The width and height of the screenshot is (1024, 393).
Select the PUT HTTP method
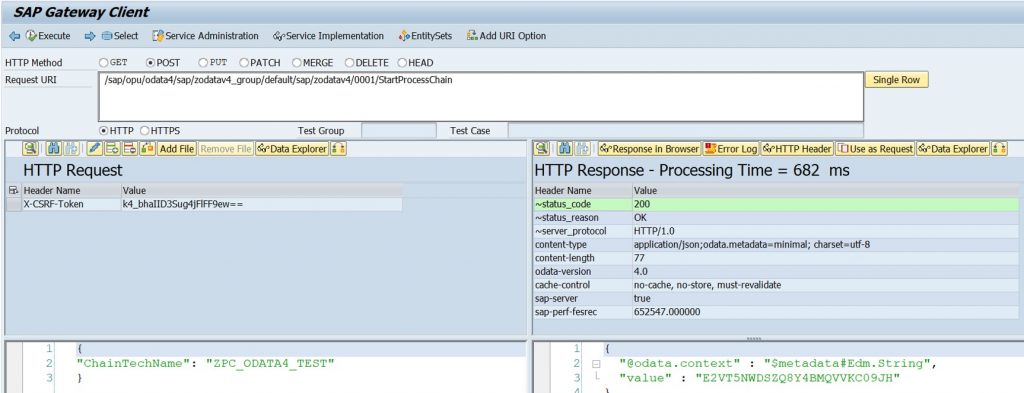click(203, 63)
